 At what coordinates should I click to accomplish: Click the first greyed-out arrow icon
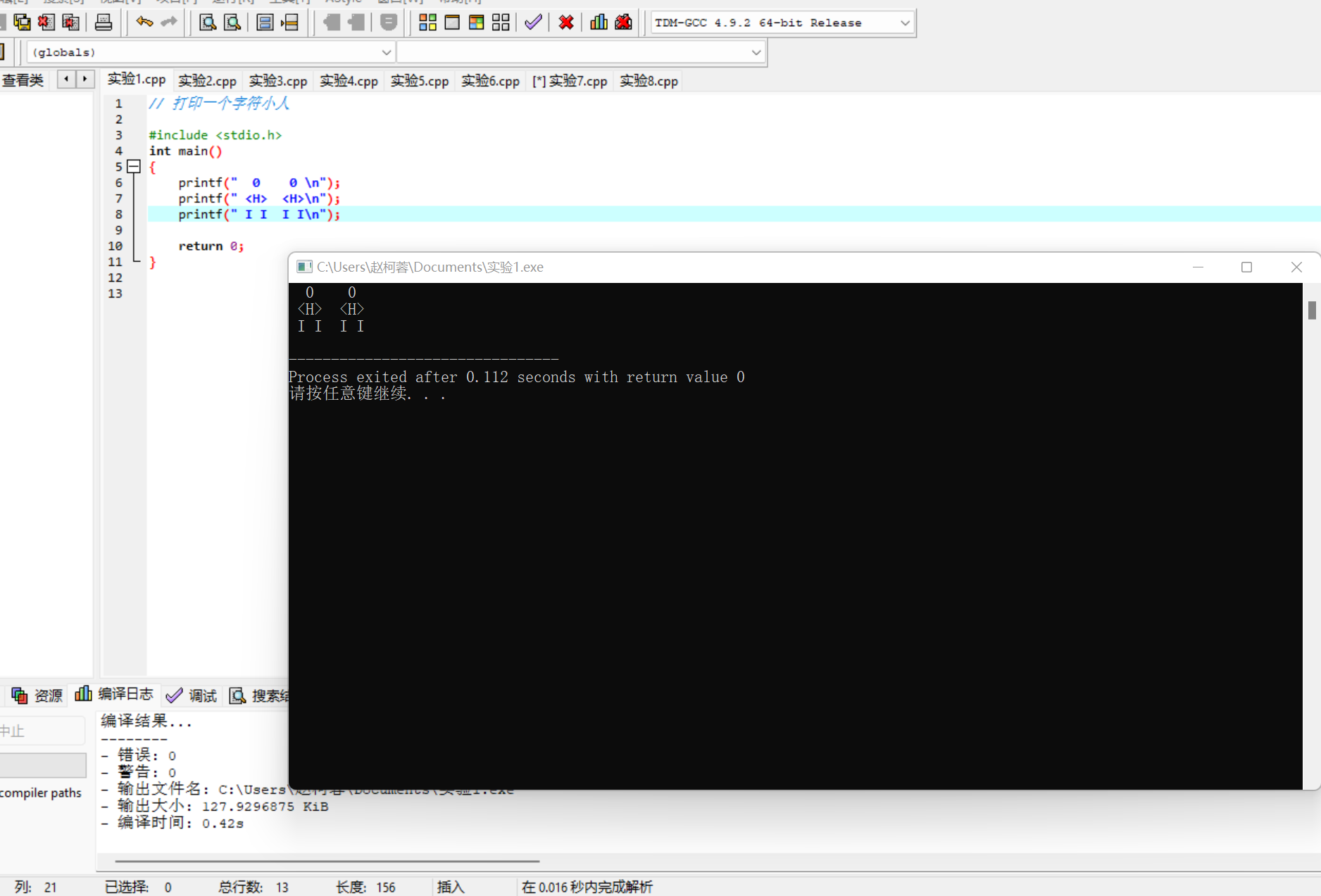click(x=332, y=23)
